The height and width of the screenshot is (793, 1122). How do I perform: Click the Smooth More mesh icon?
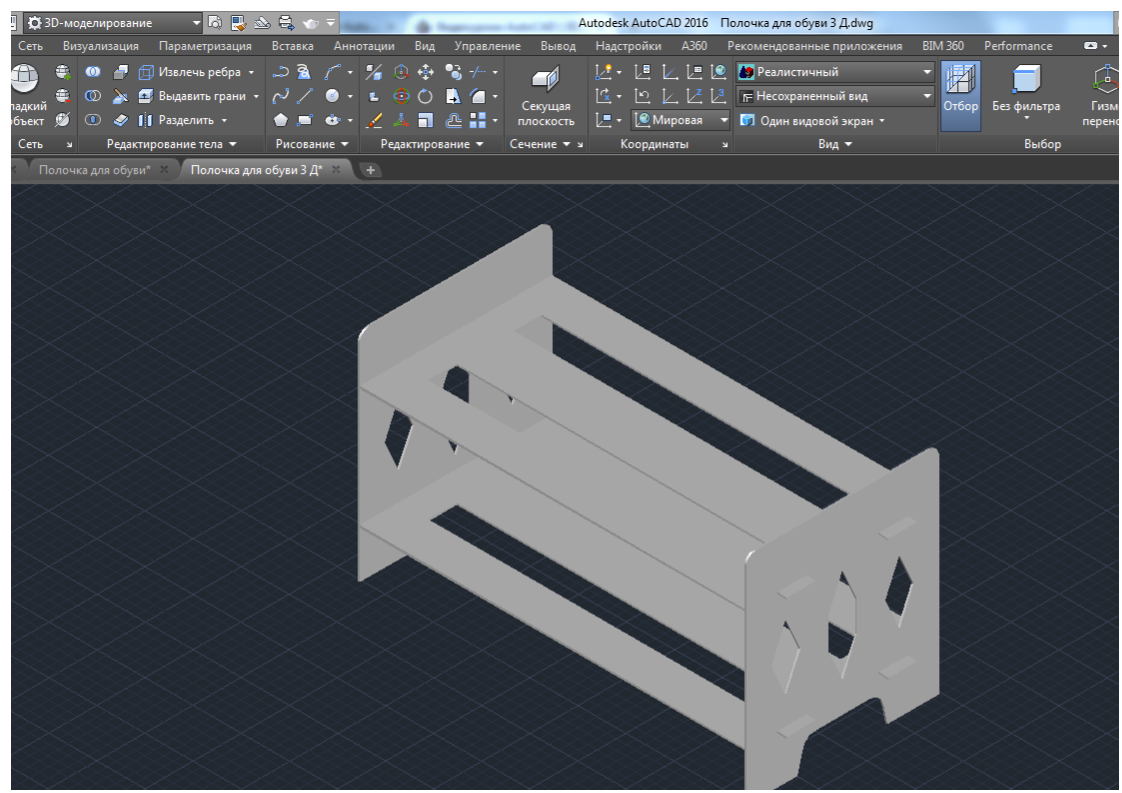tap(63, 72)
